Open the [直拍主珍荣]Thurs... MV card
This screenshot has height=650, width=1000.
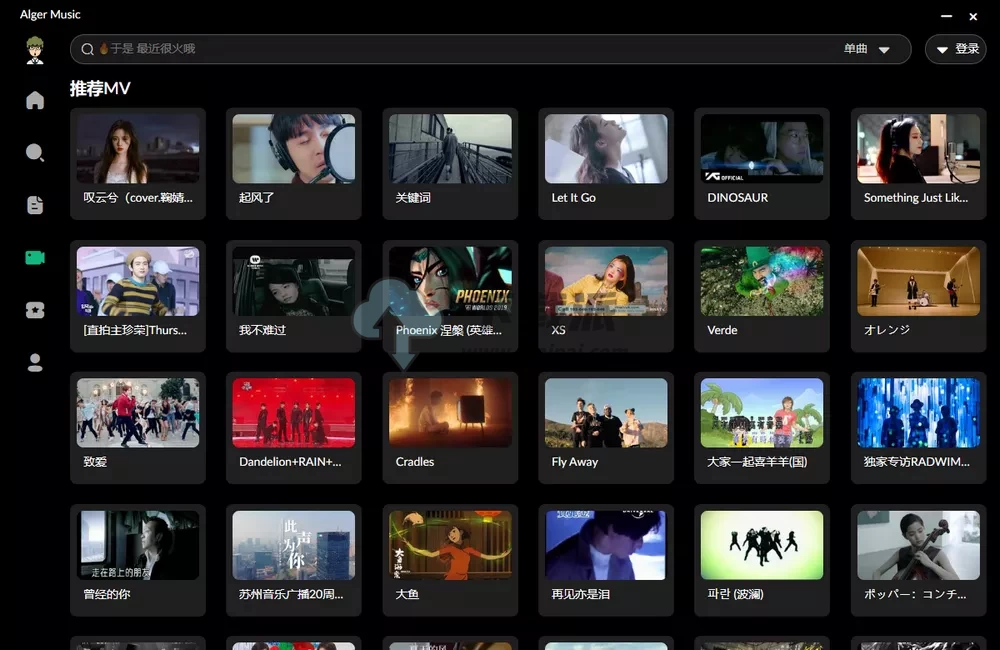point(138,296)
